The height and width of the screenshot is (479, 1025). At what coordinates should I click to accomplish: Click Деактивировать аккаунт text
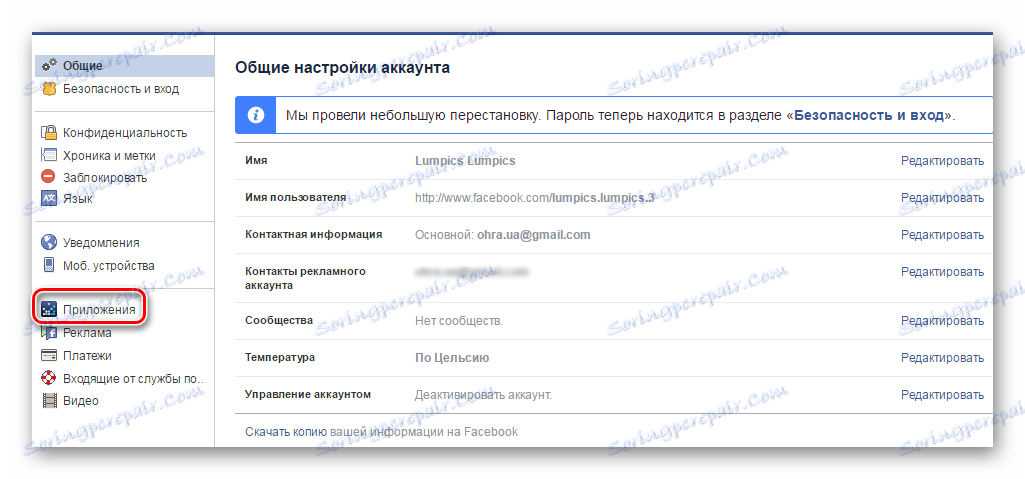pos(483,395)
